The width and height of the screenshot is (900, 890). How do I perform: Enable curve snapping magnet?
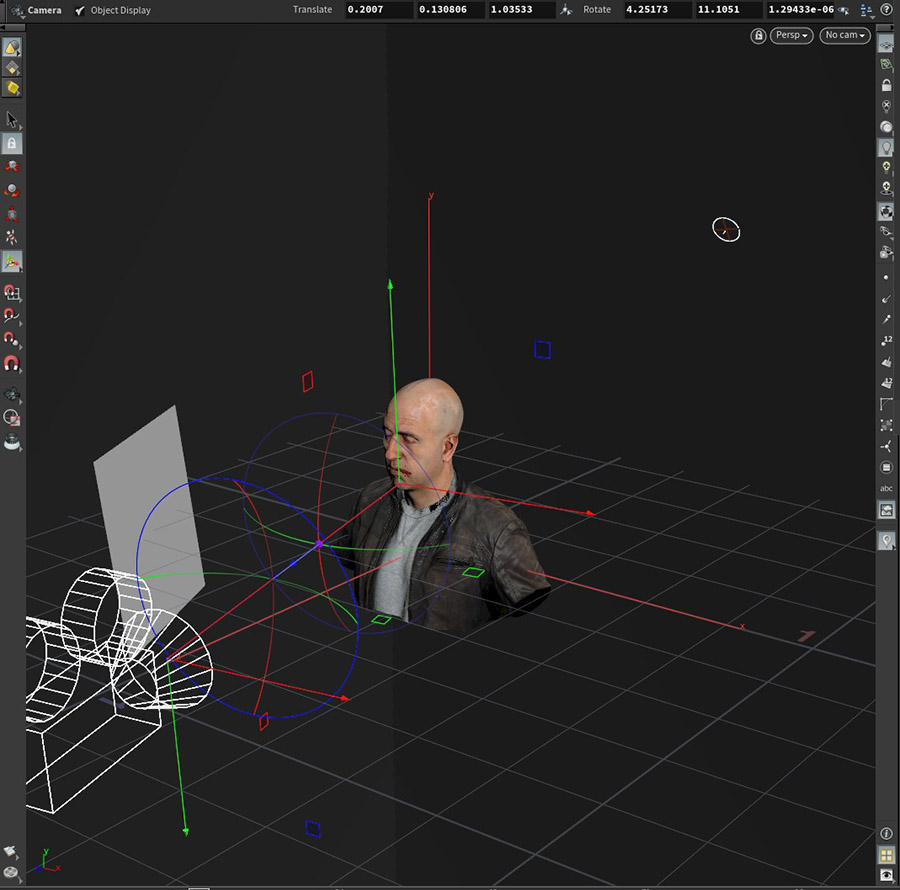pos(11,316)
